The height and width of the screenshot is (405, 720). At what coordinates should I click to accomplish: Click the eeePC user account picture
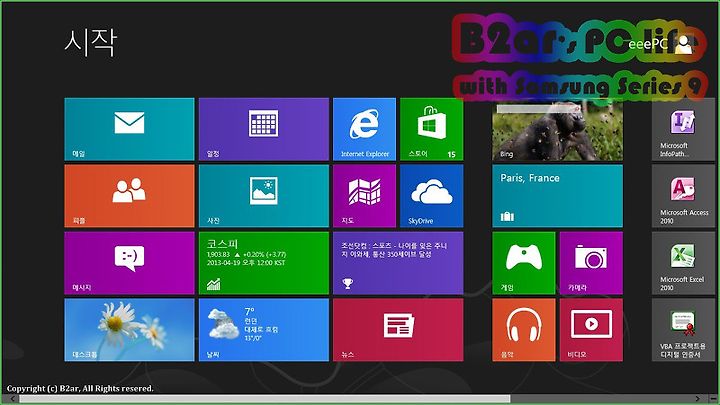pos(684,45)
